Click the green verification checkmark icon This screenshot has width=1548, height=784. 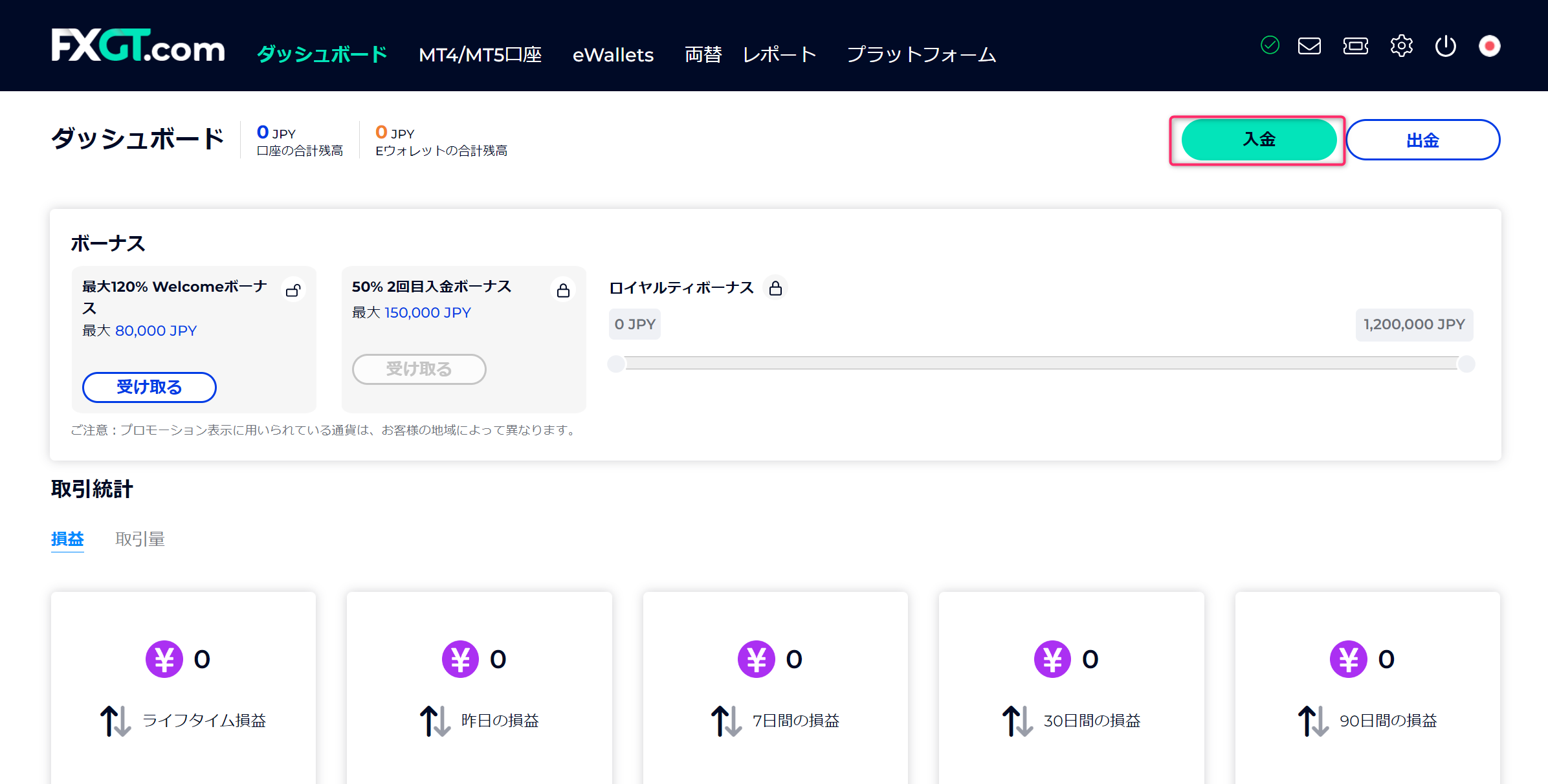tap(1269, 45)
